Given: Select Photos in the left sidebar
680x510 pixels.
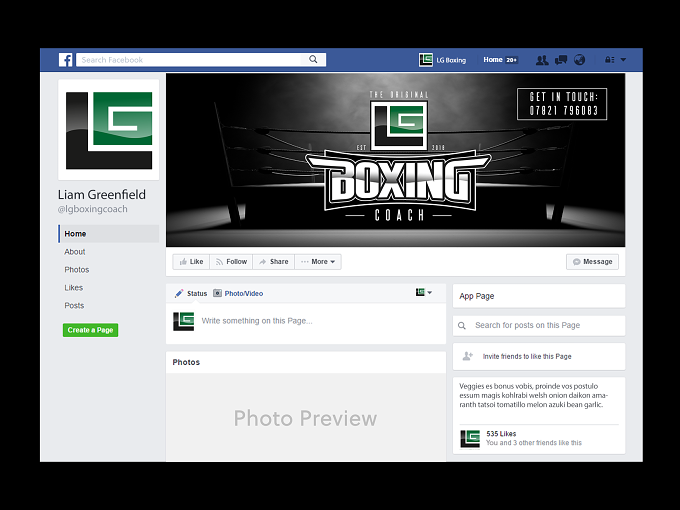Looking at the screenshot, I should [77, 270].
